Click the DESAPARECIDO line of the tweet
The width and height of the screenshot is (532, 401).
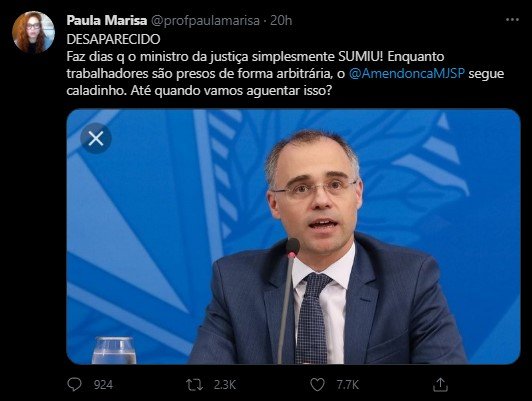click(x=113, y=39)
